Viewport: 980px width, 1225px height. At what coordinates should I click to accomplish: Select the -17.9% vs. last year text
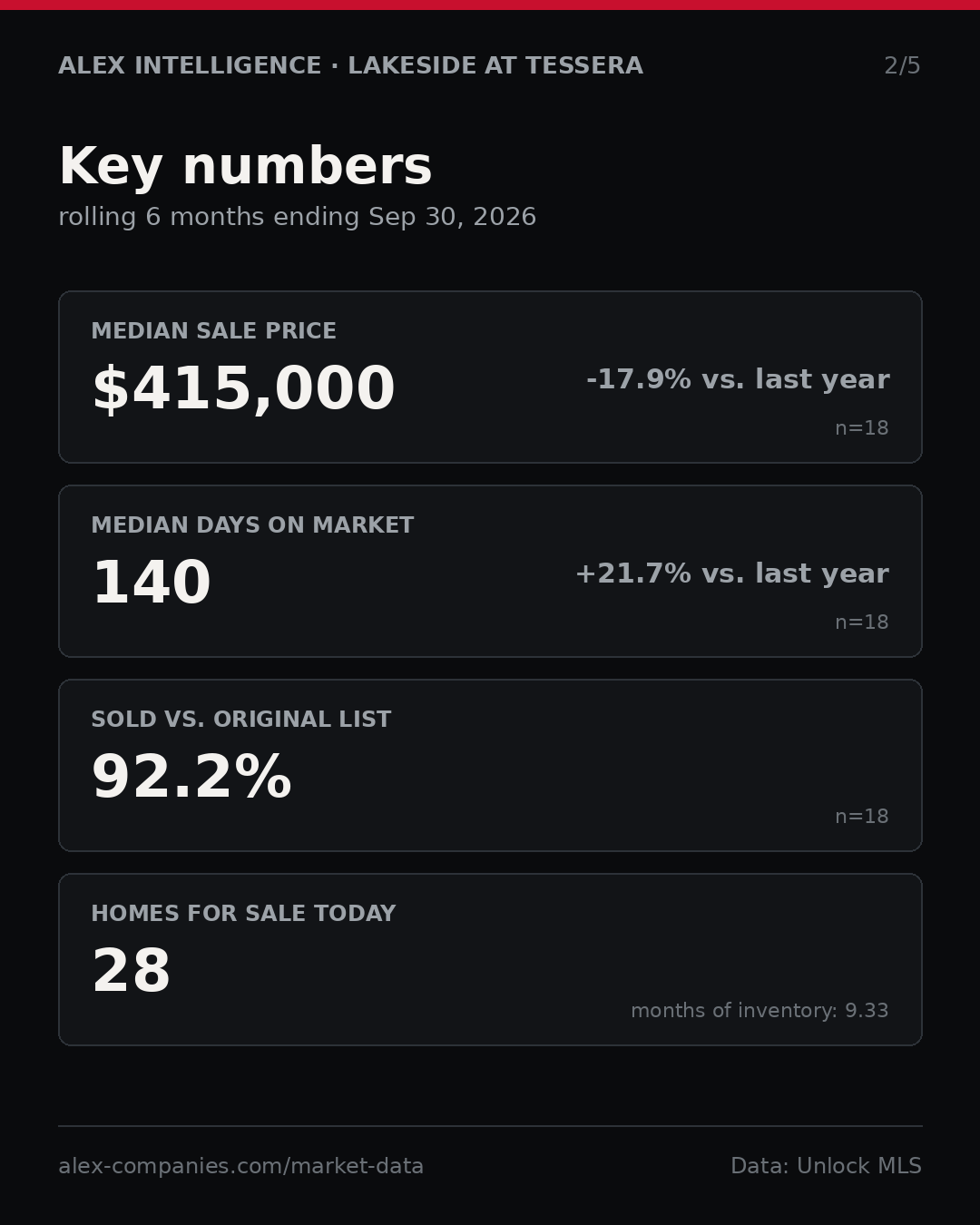(x=738, y=379)
